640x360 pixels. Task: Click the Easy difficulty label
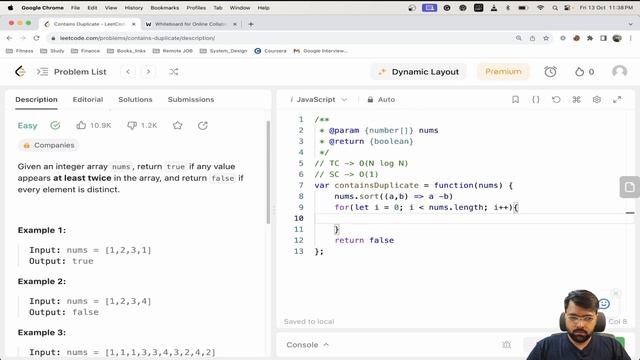[27, 125]
